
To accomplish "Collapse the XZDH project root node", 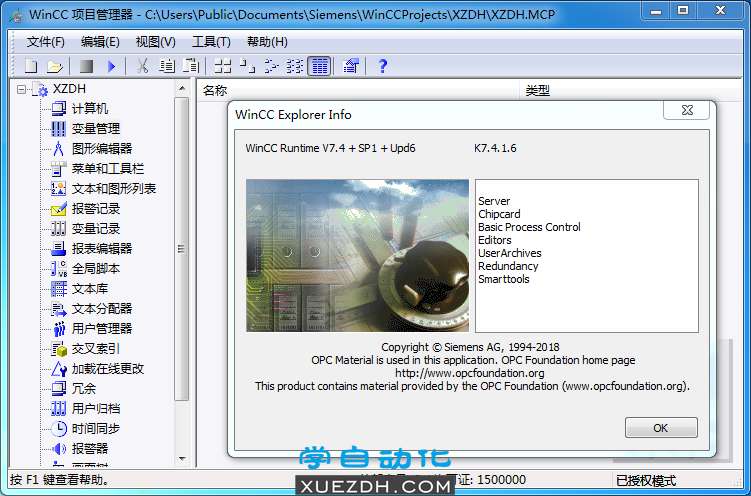I will tap(21, 89).
